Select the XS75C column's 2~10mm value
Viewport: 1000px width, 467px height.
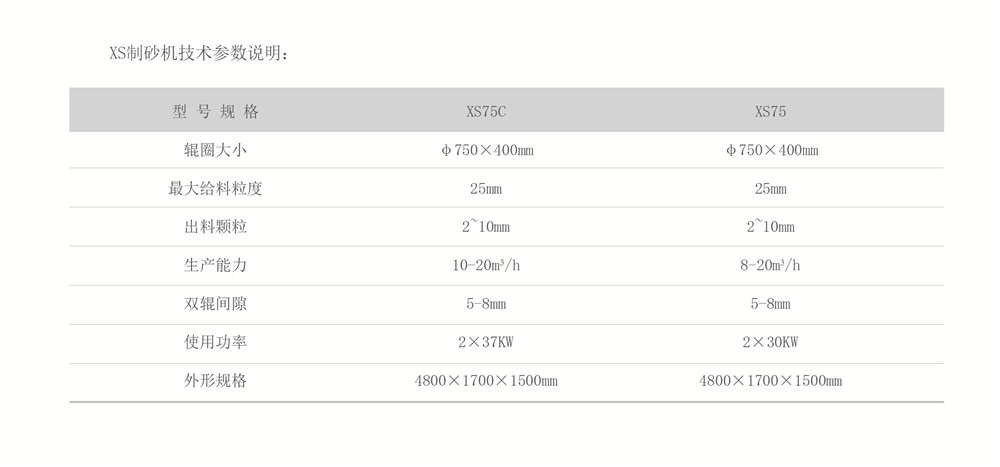487,227
